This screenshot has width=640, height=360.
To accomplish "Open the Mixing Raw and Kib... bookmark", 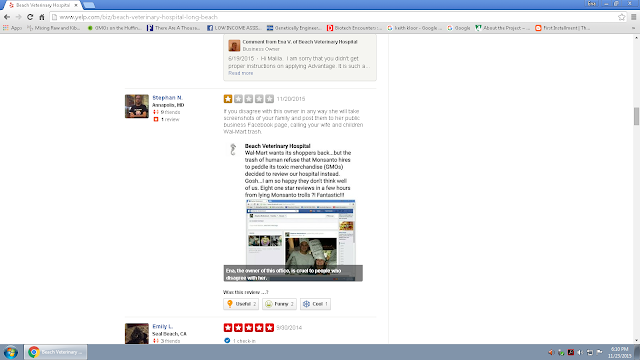I will click(x=53, y=28).
